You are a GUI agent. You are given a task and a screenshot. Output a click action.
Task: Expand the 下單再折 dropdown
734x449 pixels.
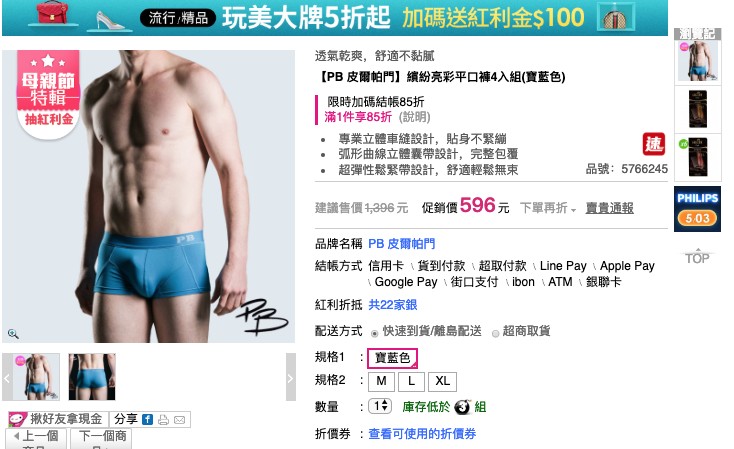tap(548, 208)
